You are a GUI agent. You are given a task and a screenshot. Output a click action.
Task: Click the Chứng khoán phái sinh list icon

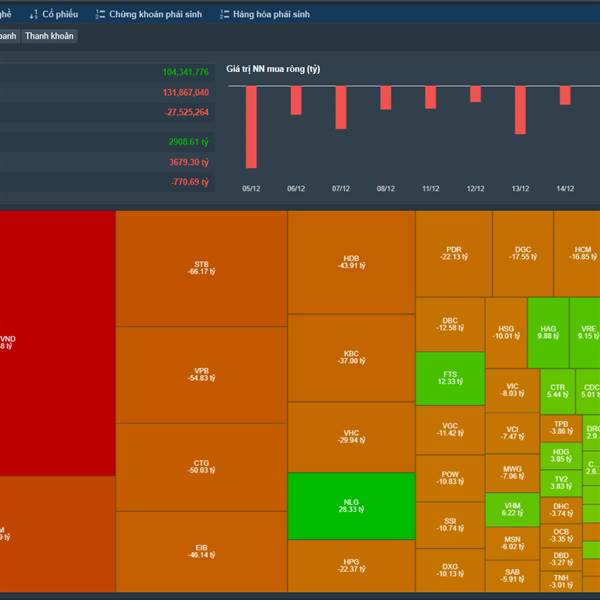[100, 14]
